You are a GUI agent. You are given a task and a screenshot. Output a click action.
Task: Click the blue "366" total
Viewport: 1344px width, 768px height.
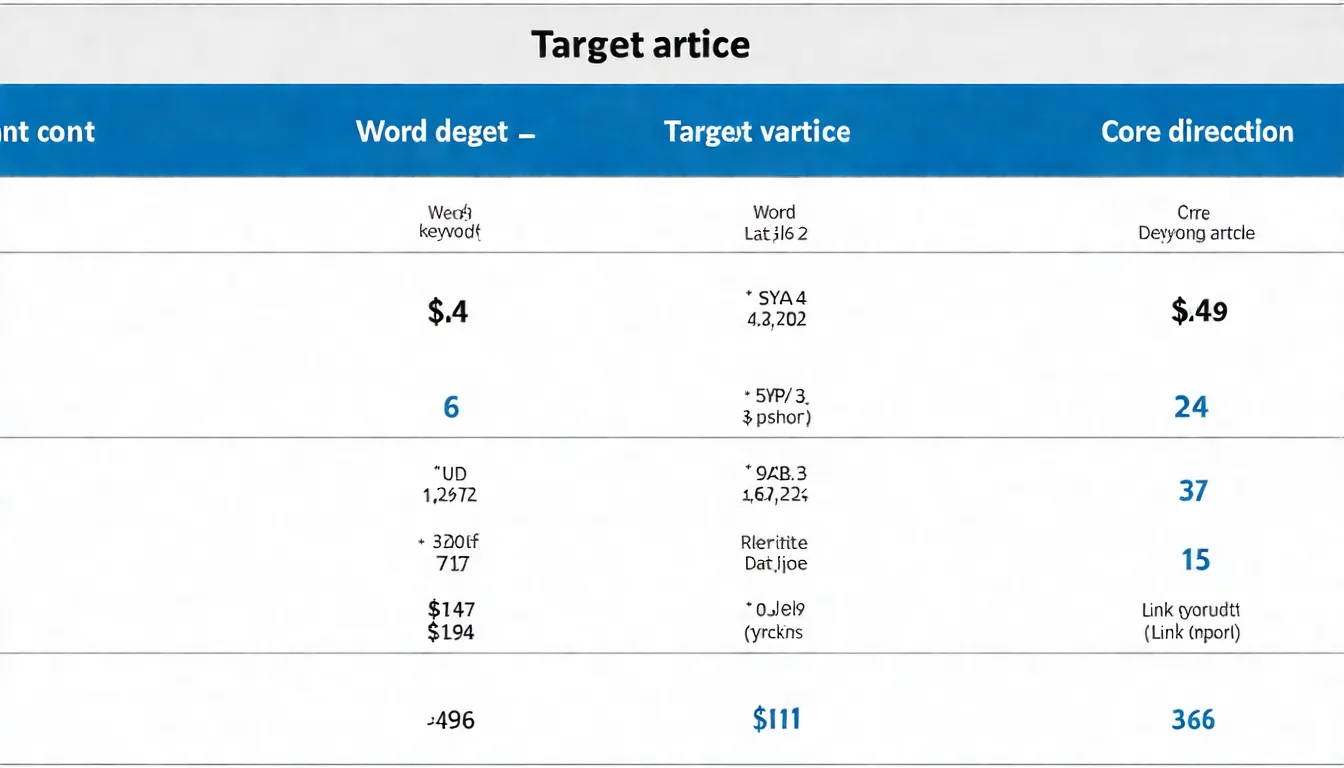point(1193,720)
